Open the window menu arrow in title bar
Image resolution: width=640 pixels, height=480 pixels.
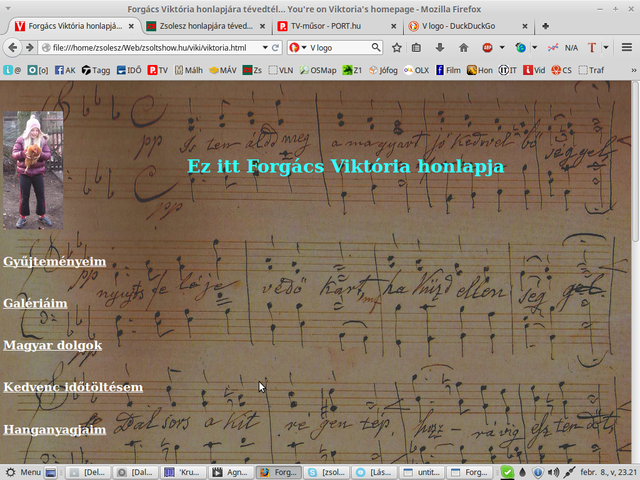tap(8, 9)
